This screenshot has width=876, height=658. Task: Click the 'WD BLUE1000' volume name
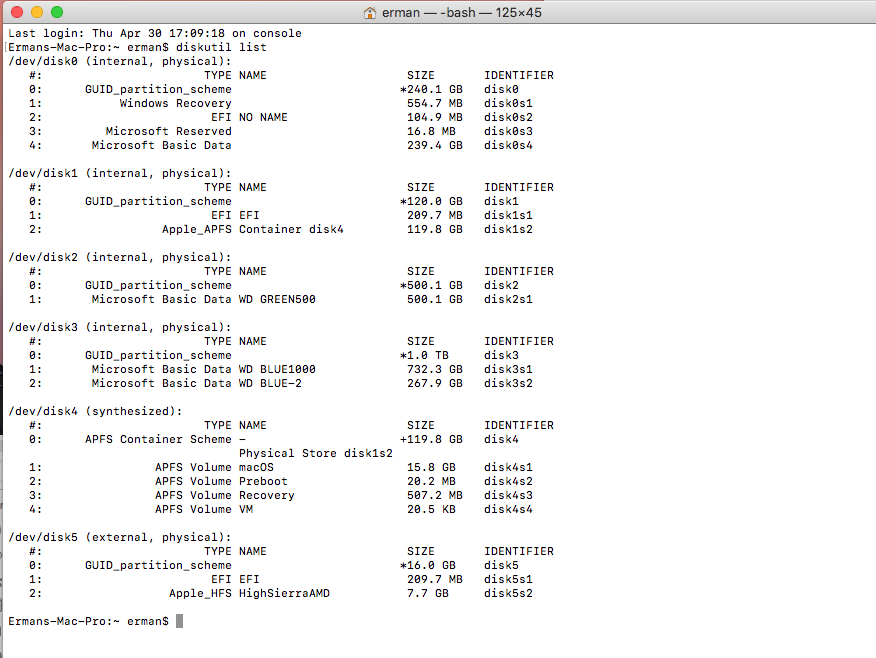[277, 369]
